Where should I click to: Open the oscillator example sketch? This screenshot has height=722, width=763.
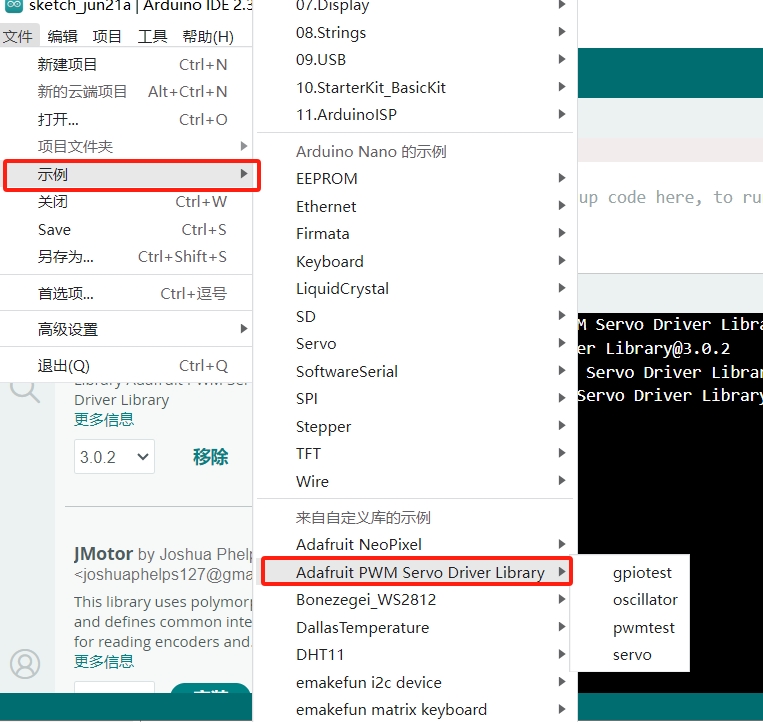[645, 600]
